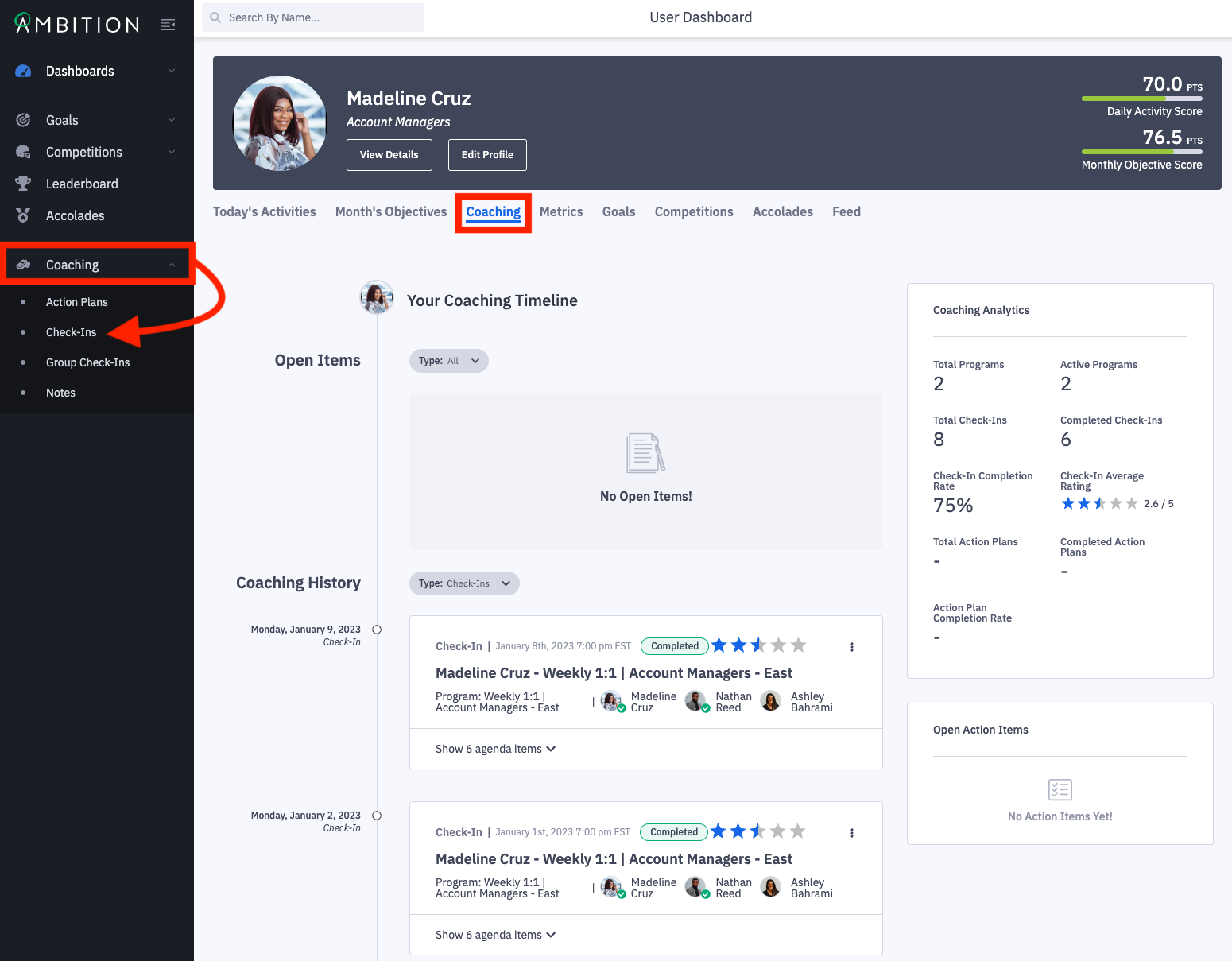Click the Edit Profile button
The height and width of the screenshot is (961, 1232).
point(487,155)
